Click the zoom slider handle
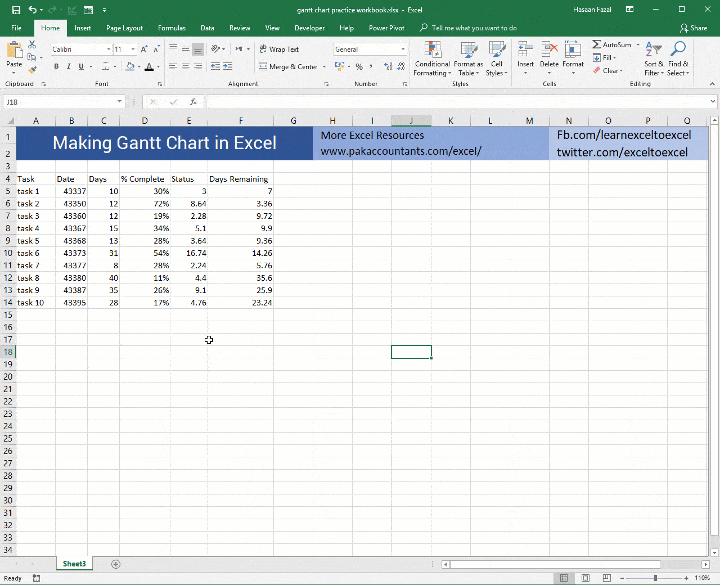This screenshot has width=720, height=585. coord(655,578)
